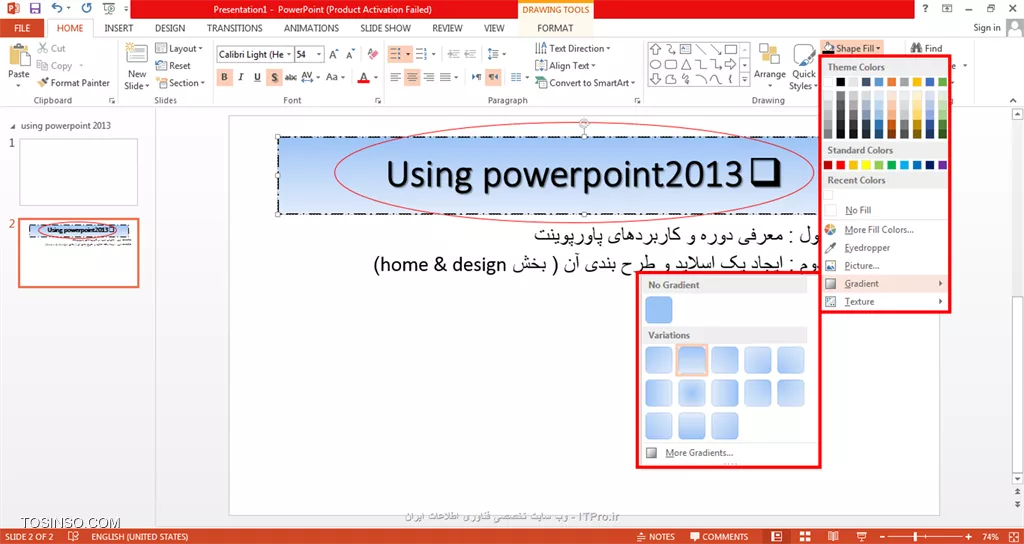Open font color dropdown arrow
The width and height of the screenshot is (1024, 544).
tap(376, 77)
